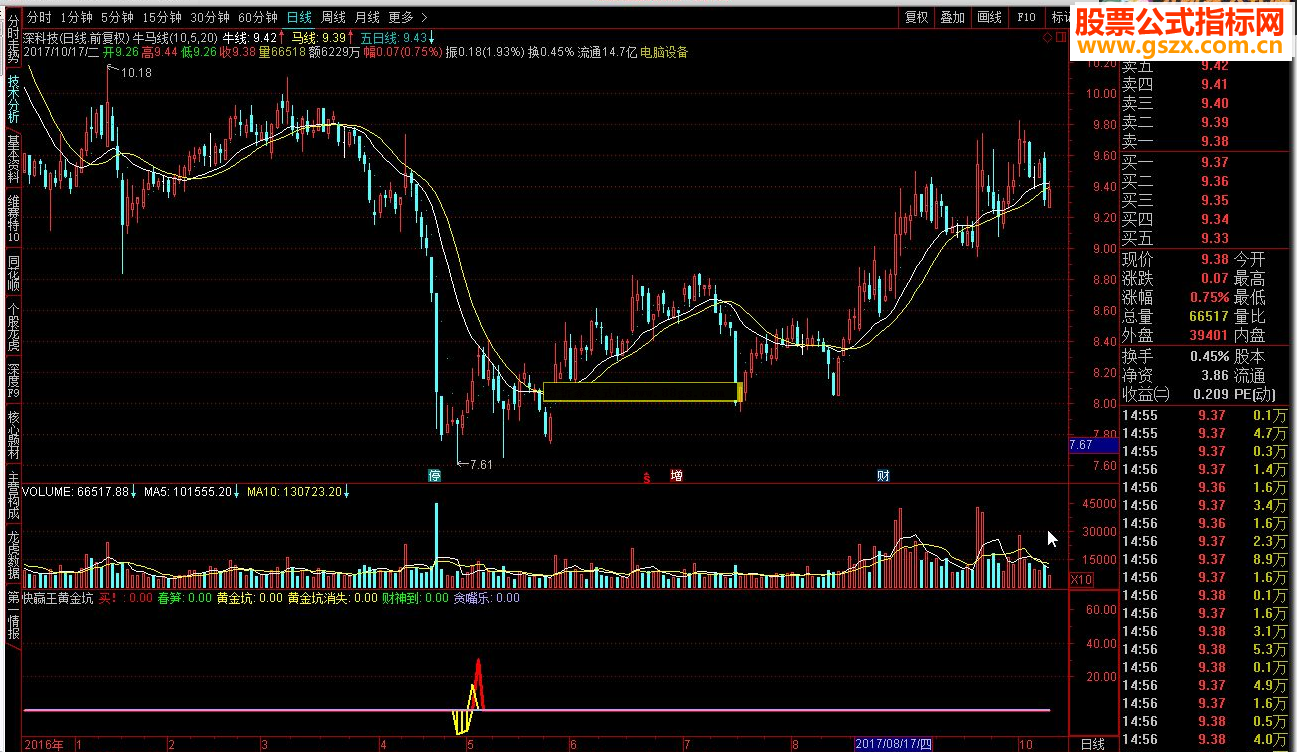Click the 日线 label at bottom right
The height and width of the screenshot is (752, 1297).
[x=1093, y=744]
